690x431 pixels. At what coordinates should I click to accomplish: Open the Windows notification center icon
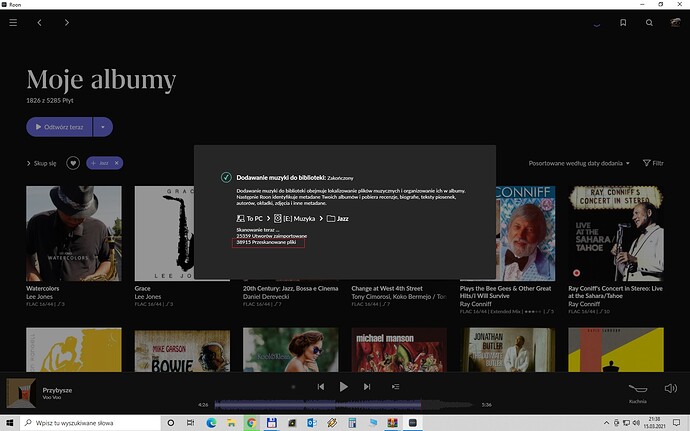click(x=676, y=423)
